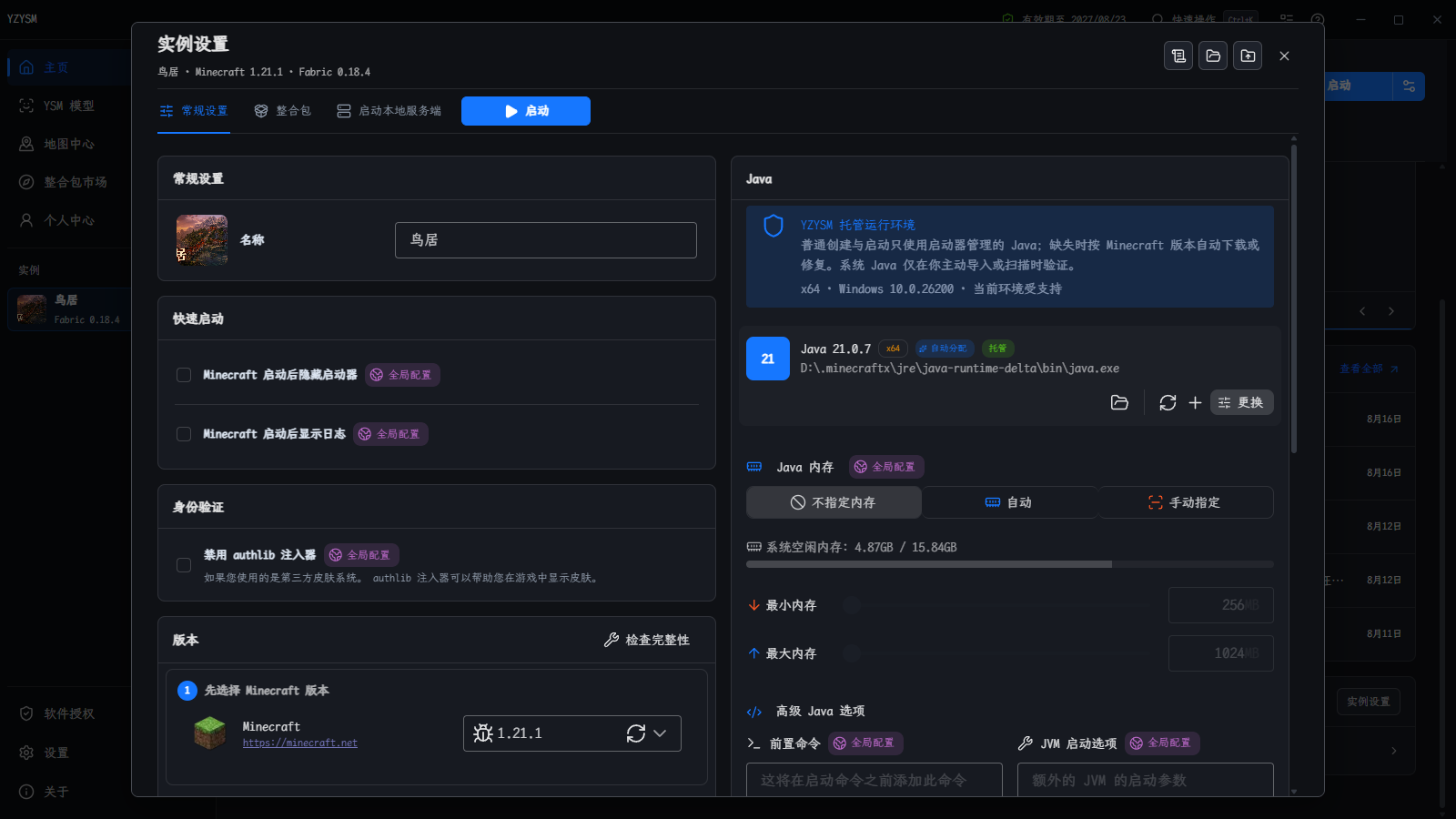Viewport: 1456px width, 819px height.
Task: Click the 快速操作 search in title bar
Action: point(1203,18)
